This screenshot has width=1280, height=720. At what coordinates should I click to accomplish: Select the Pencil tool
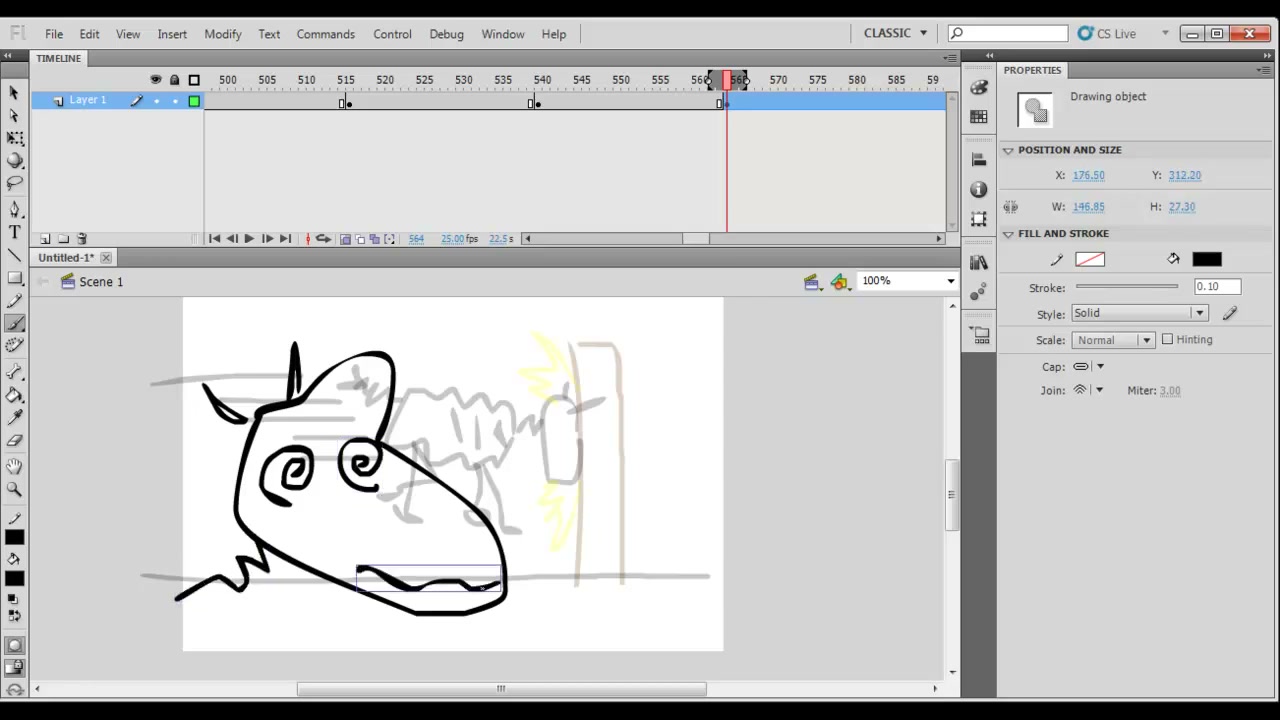[14, 301]
